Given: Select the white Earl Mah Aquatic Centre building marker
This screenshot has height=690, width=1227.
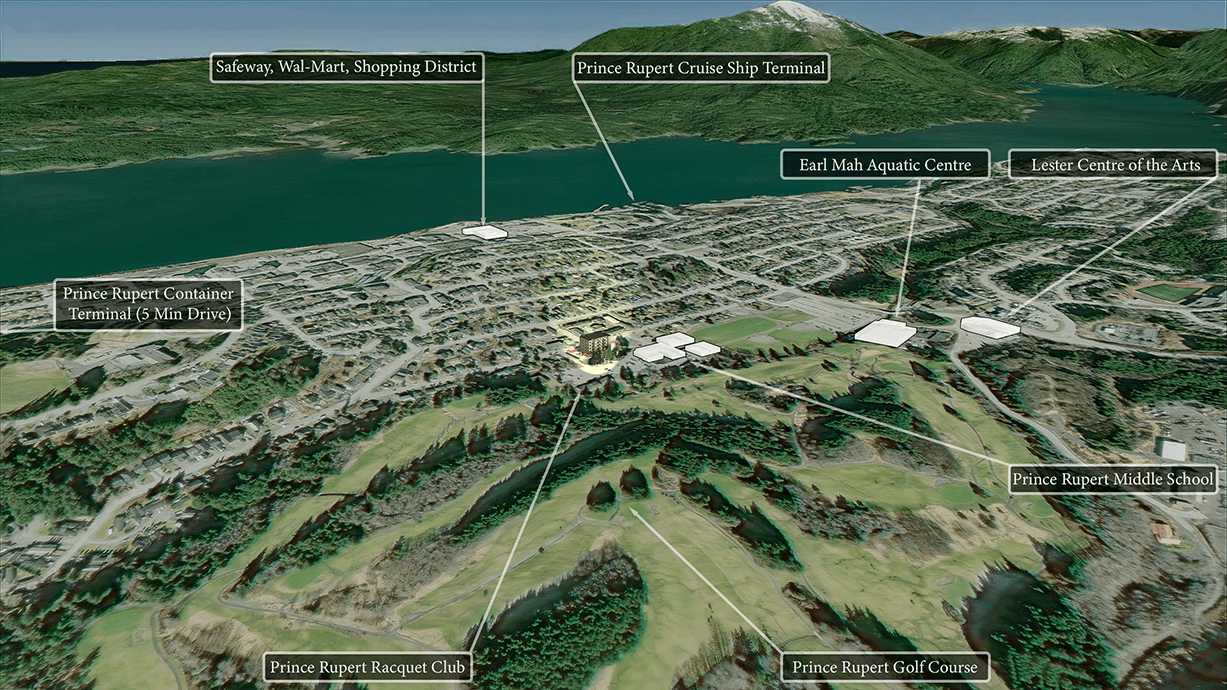Looking at the screenshot, I should 884,333.
